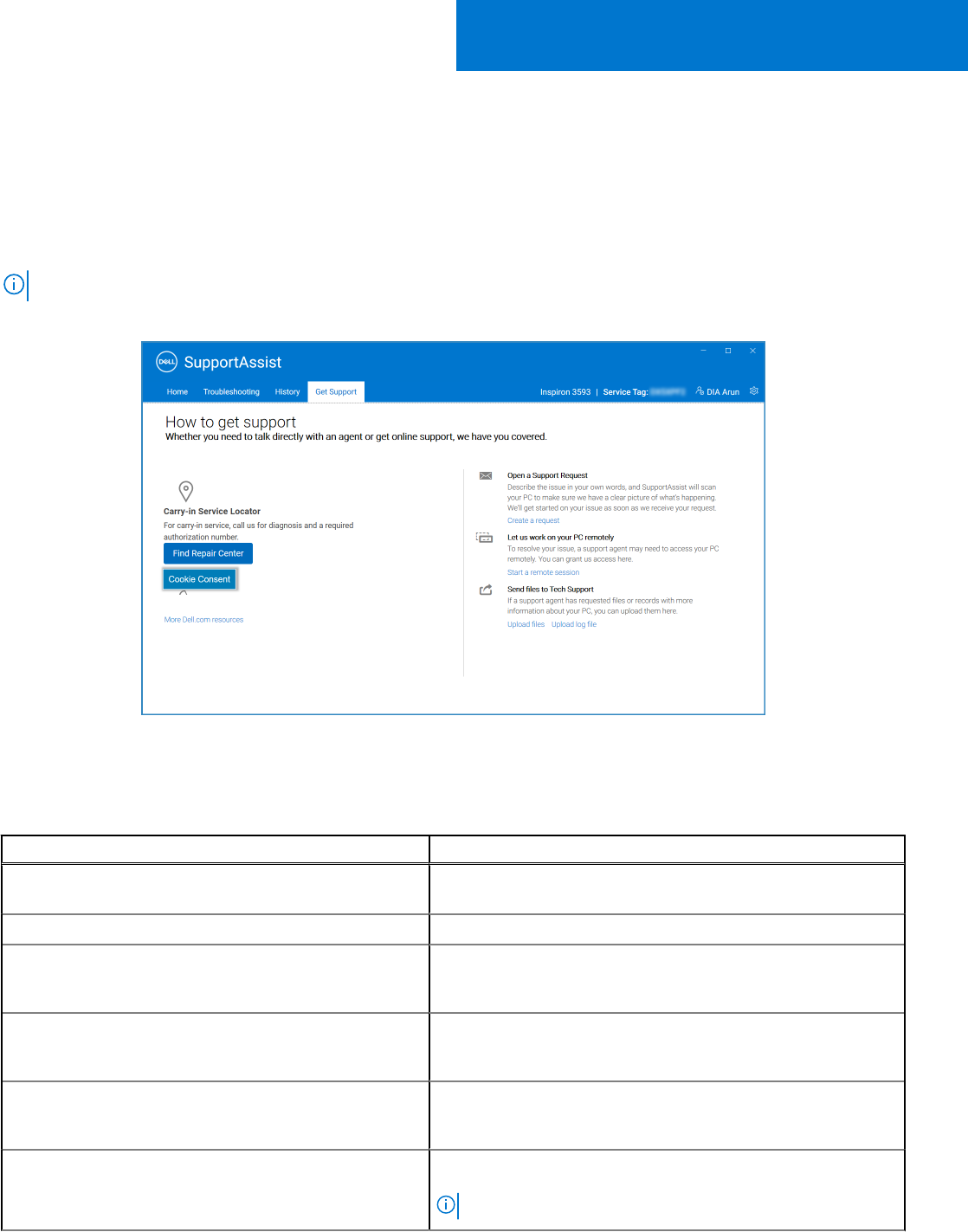
Task: Click the Service Tag label
Action: 625,392
